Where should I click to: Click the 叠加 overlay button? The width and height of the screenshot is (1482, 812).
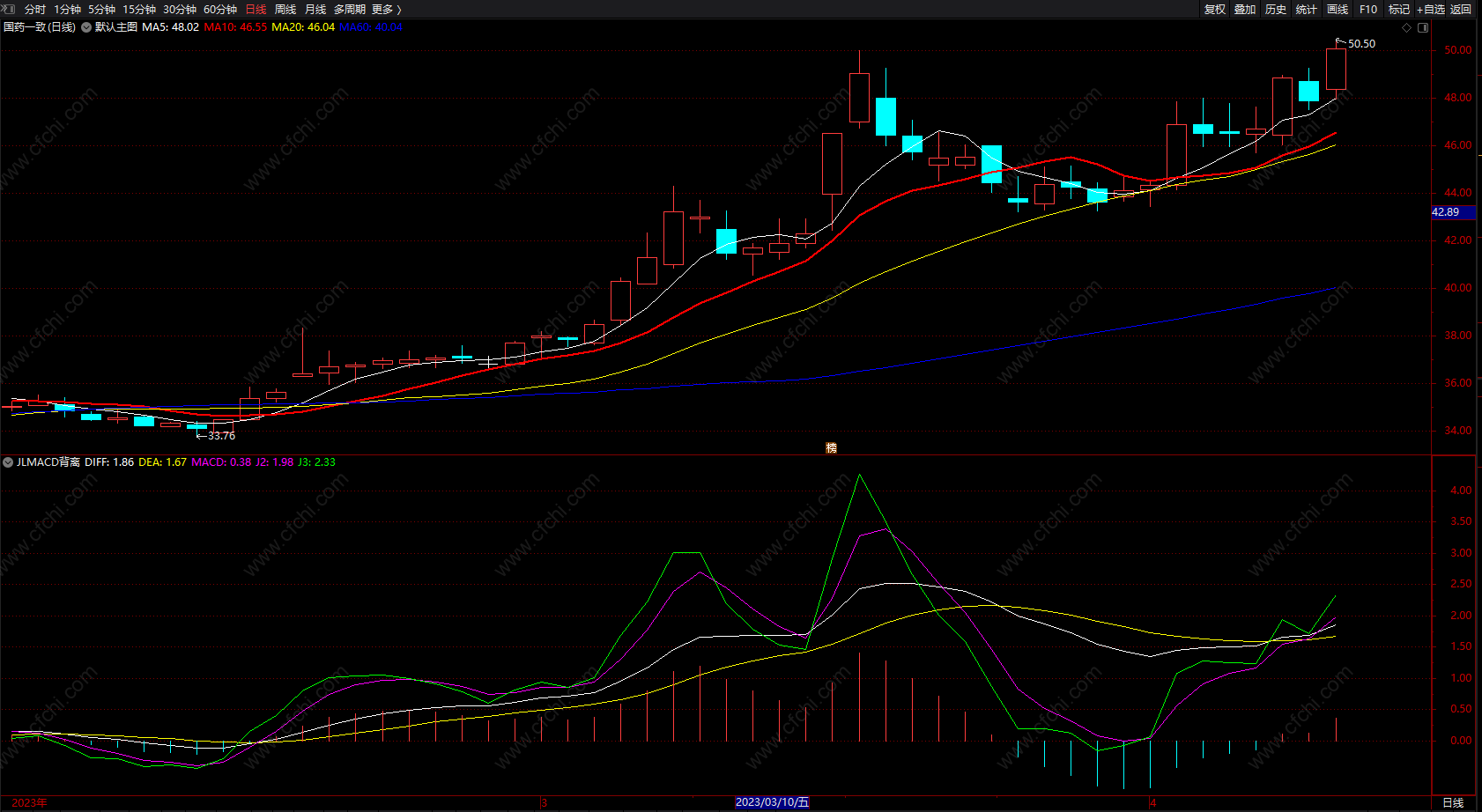(1245, 9)
